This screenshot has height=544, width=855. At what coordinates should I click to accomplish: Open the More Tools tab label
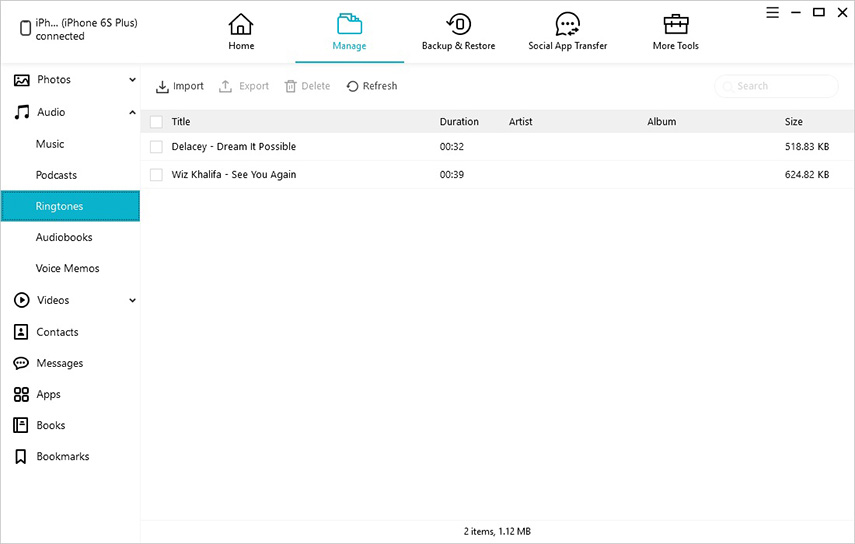coord(676,46)
